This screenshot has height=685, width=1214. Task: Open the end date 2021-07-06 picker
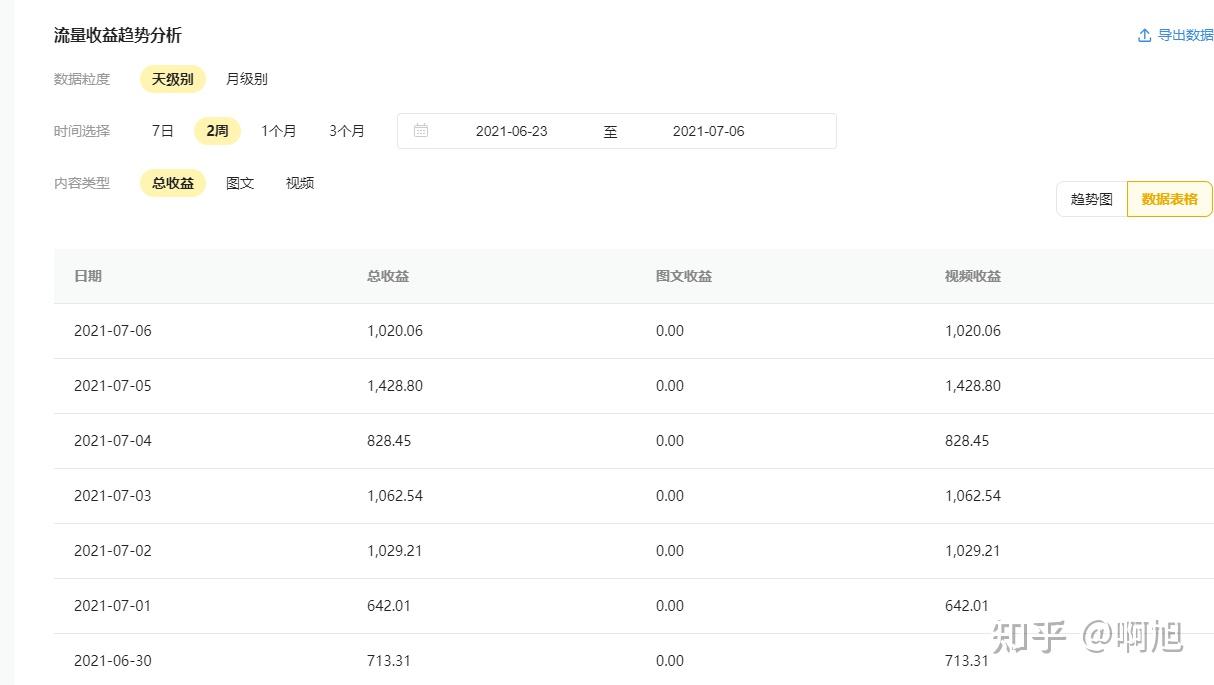click(x=709, y=131)
